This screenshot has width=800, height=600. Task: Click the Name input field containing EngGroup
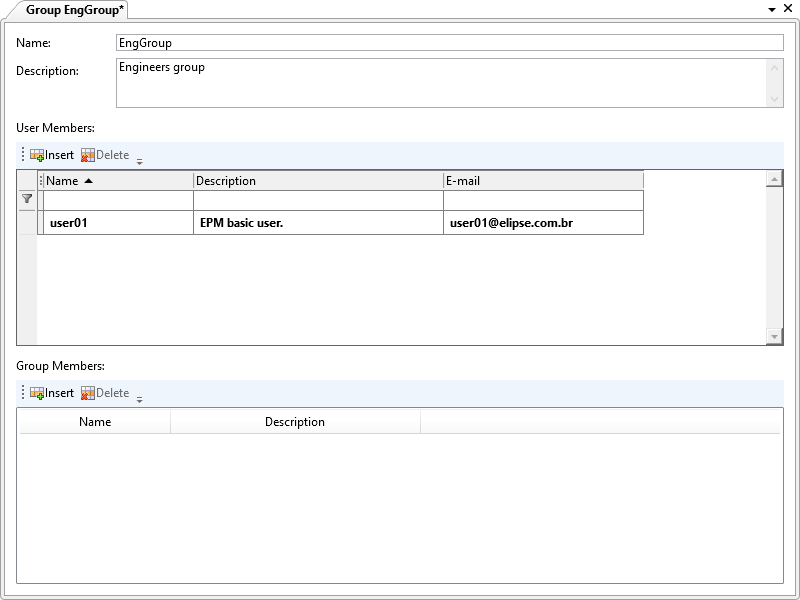click(449, 43)
